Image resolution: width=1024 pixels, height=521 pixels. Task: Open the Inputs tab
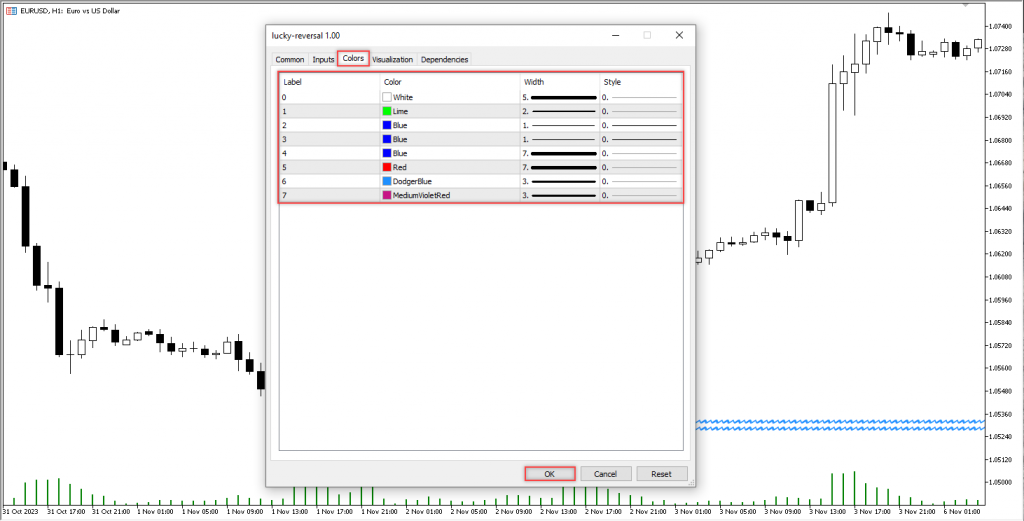point(323,59)
